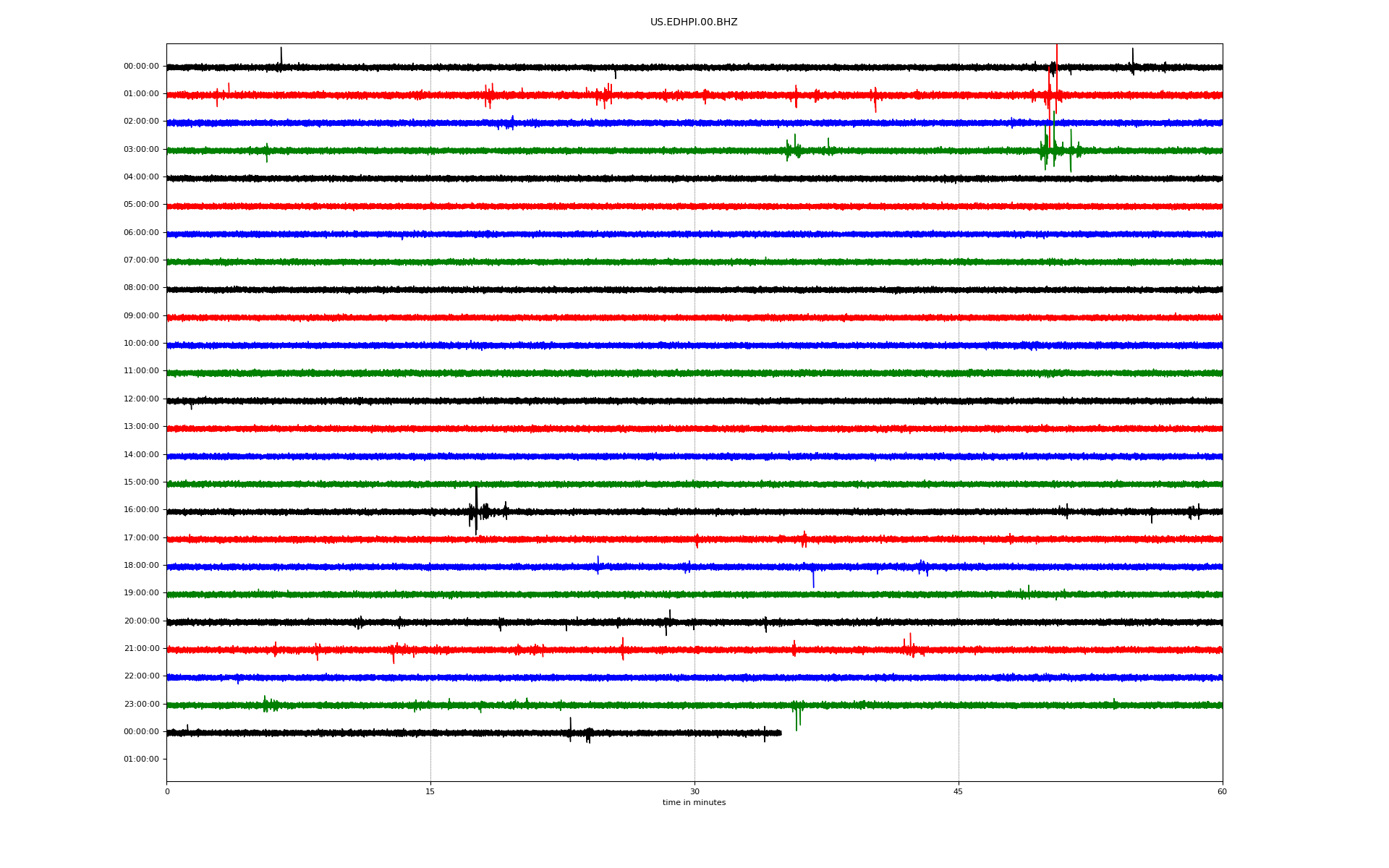Click the 16:00:00 time label

point(141,510)
